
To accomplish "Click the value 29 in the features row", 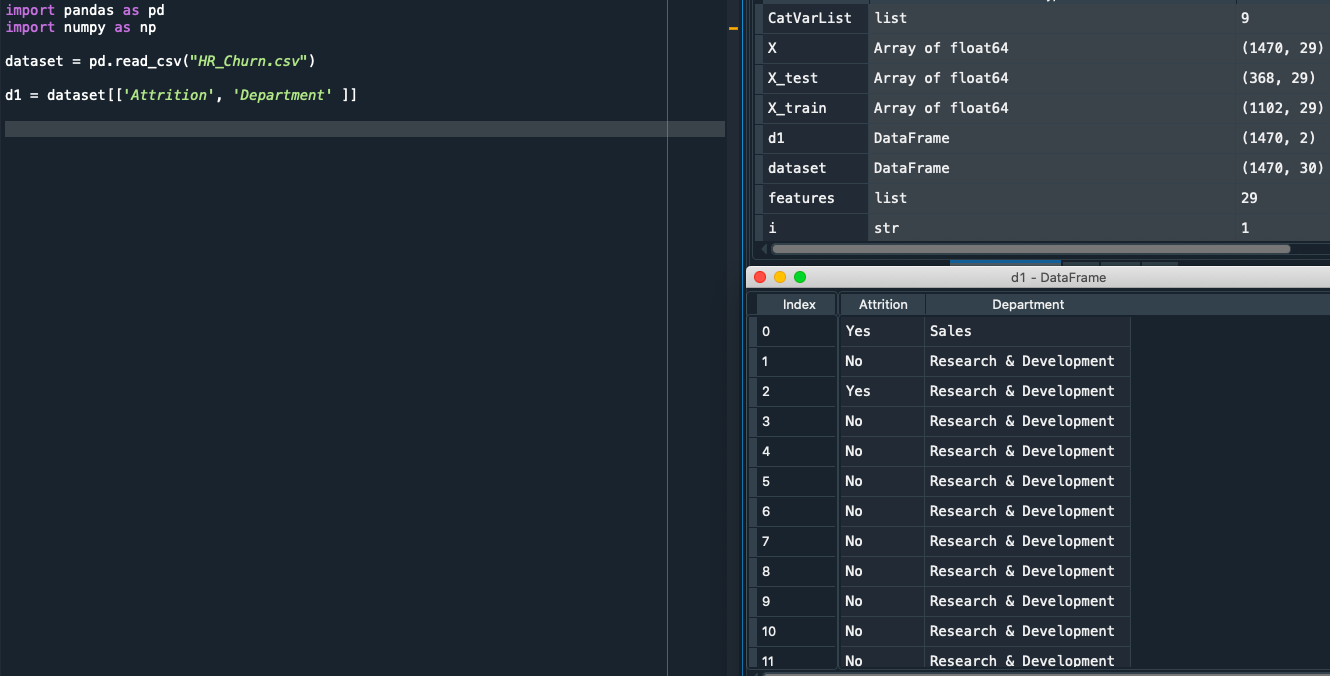I will point(1249,198).
